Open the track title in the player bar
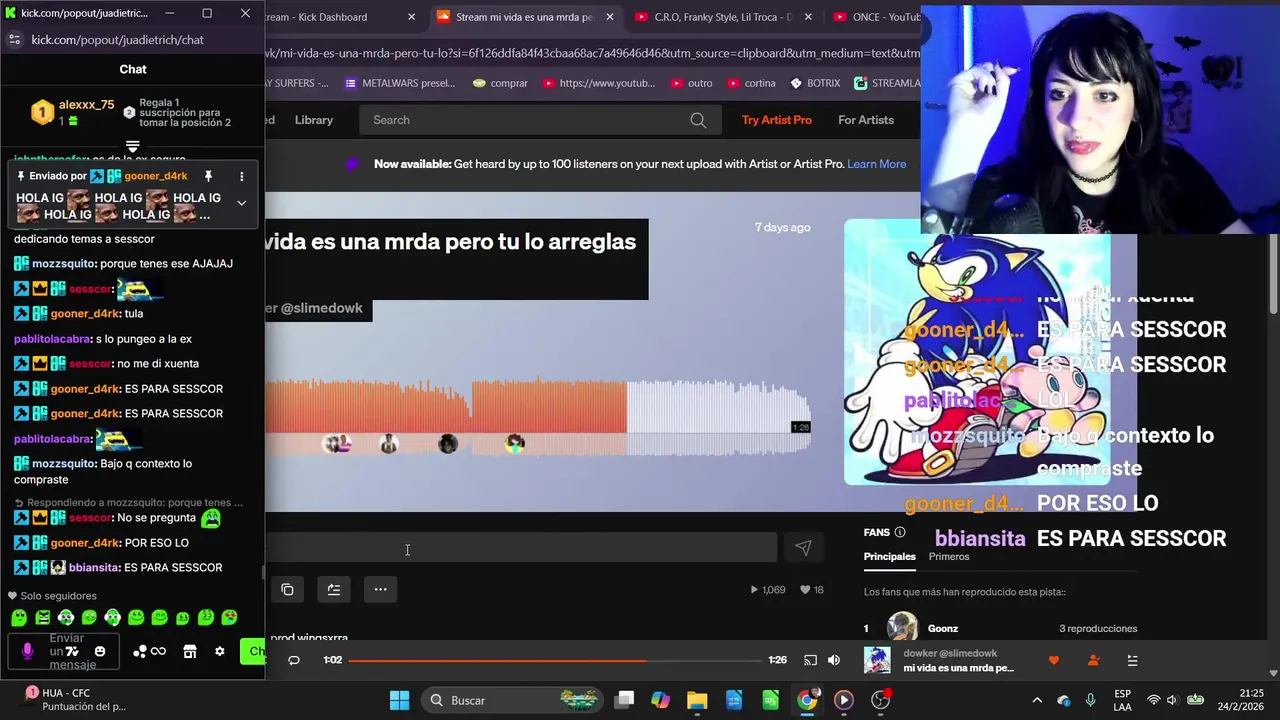This screenshot has height=720, width=1280. pos(958,668)
